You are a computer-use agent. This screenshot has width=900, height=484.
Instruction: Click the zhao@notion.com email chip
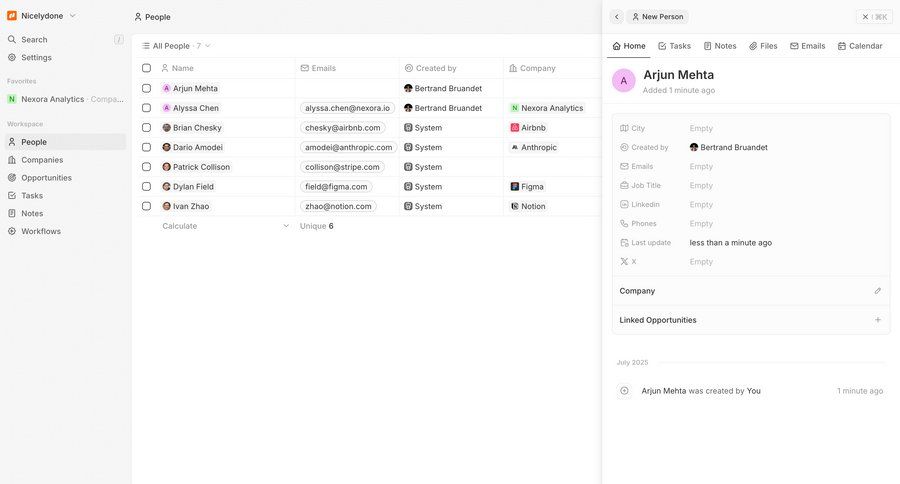338,206
